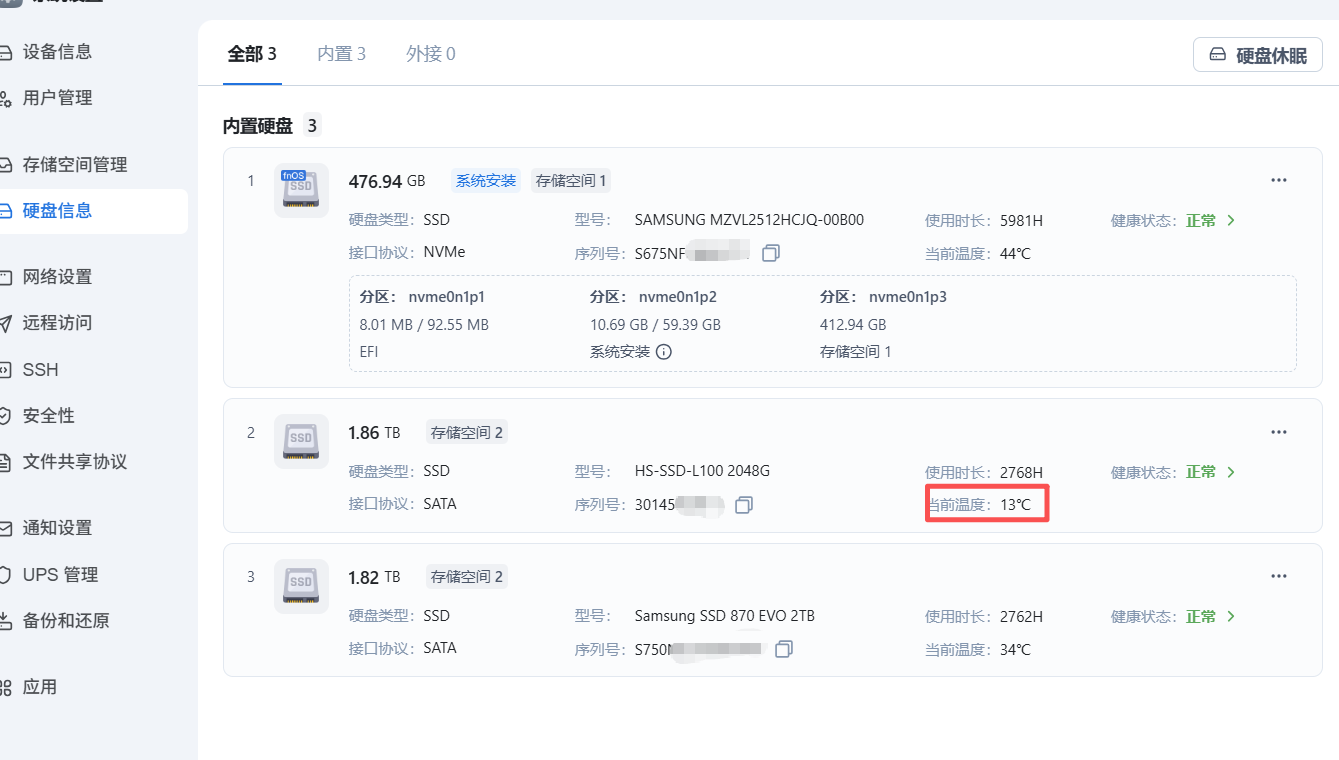Click the 存储空间 1 tag on disk 1
Image resolution: width=1339 pixels, height=760 pixels.
point(571,181)
